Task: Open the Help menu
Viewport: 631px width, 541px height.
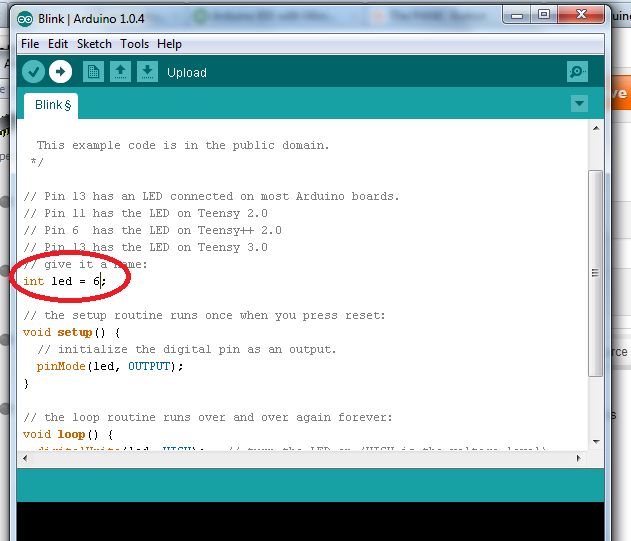Action: [169, 44]
